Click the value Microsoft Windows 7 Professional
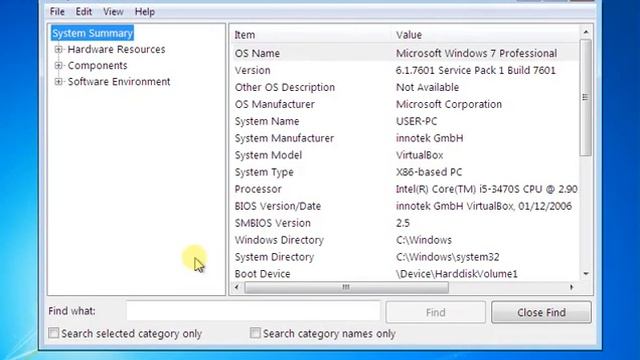The height and width of the screenshot is (360, 640). click(x=476, y=53)
